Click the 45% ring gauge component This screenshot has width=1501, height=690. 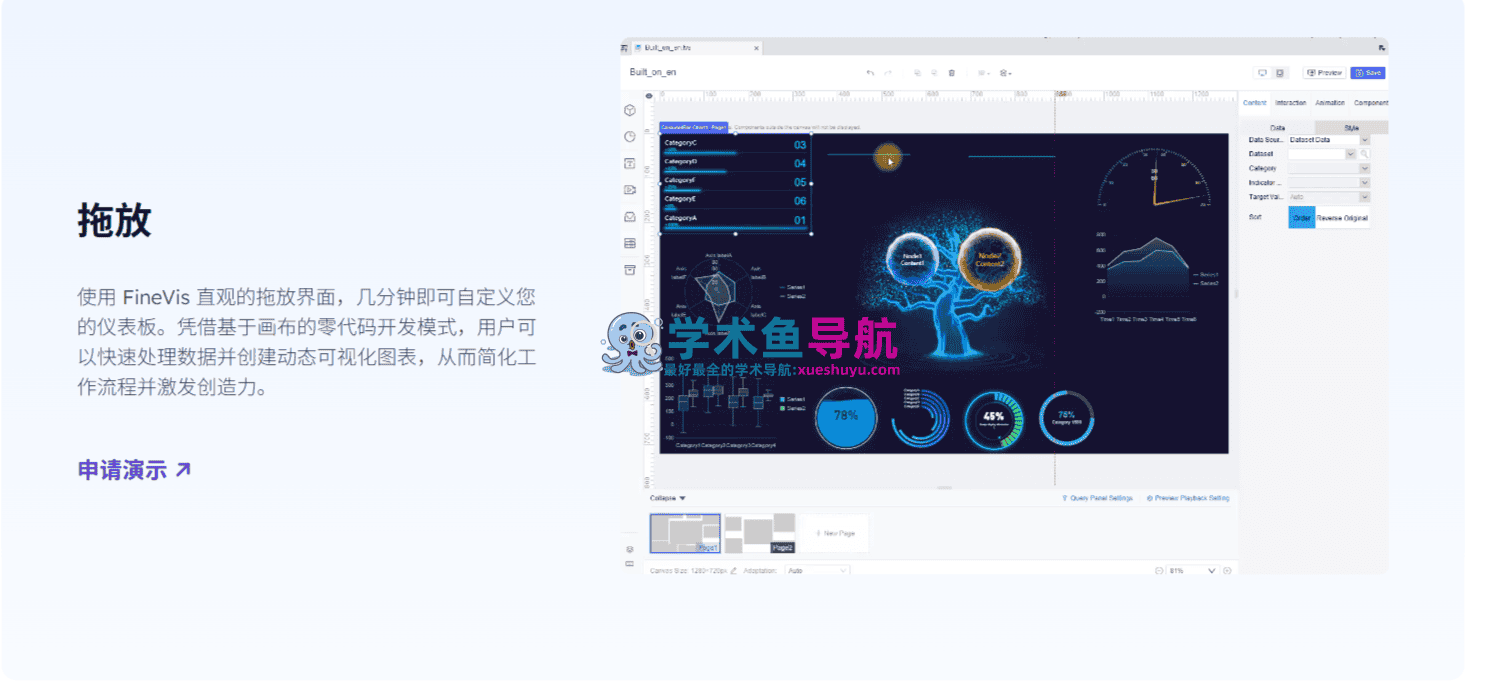click(994, 419)
